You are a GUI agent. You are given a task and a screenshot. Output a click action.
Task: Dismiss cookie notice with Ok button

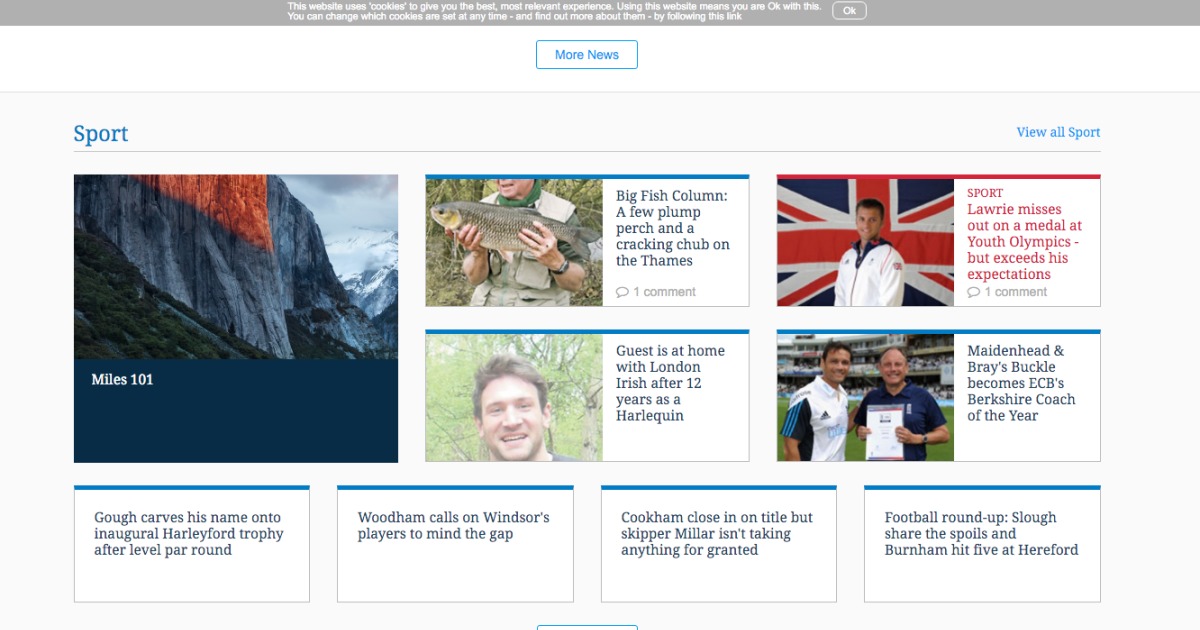click(x=848, y=11)
